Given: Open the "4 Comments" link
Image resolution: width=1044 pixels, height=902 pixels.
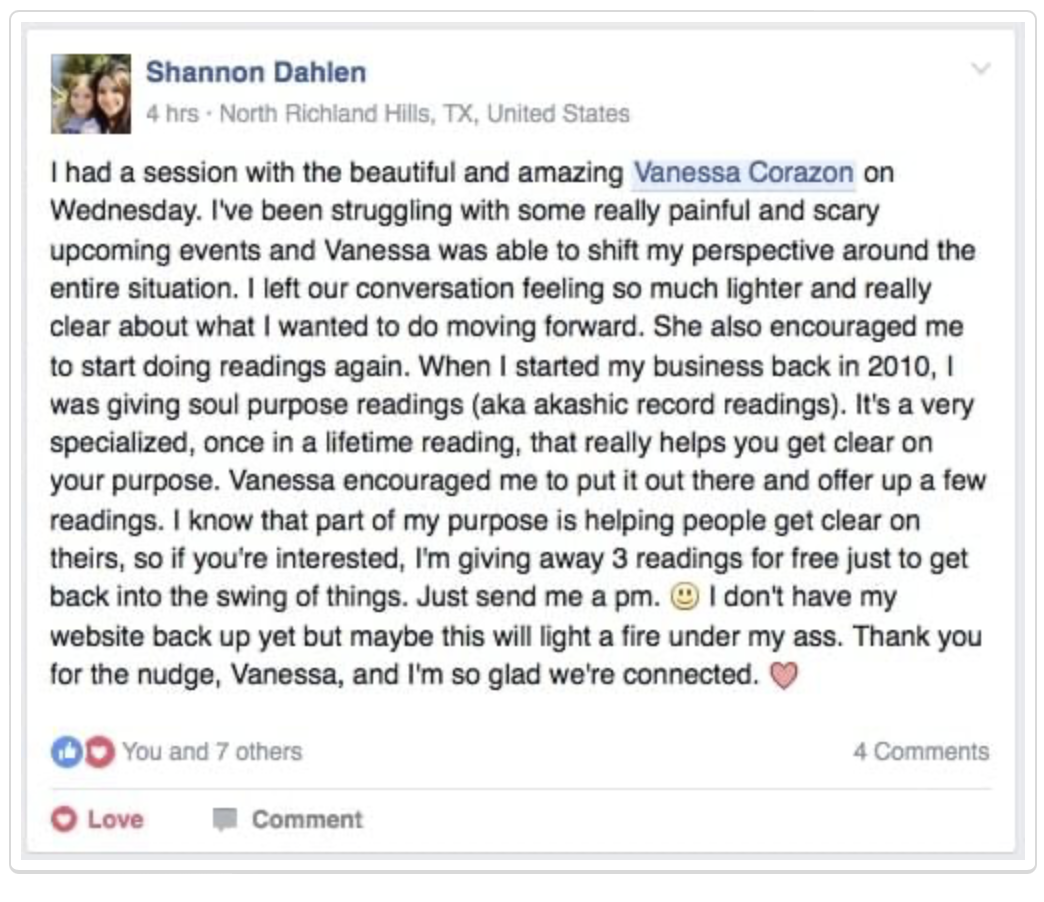Looking at the screenshot, I should point(920,752).
